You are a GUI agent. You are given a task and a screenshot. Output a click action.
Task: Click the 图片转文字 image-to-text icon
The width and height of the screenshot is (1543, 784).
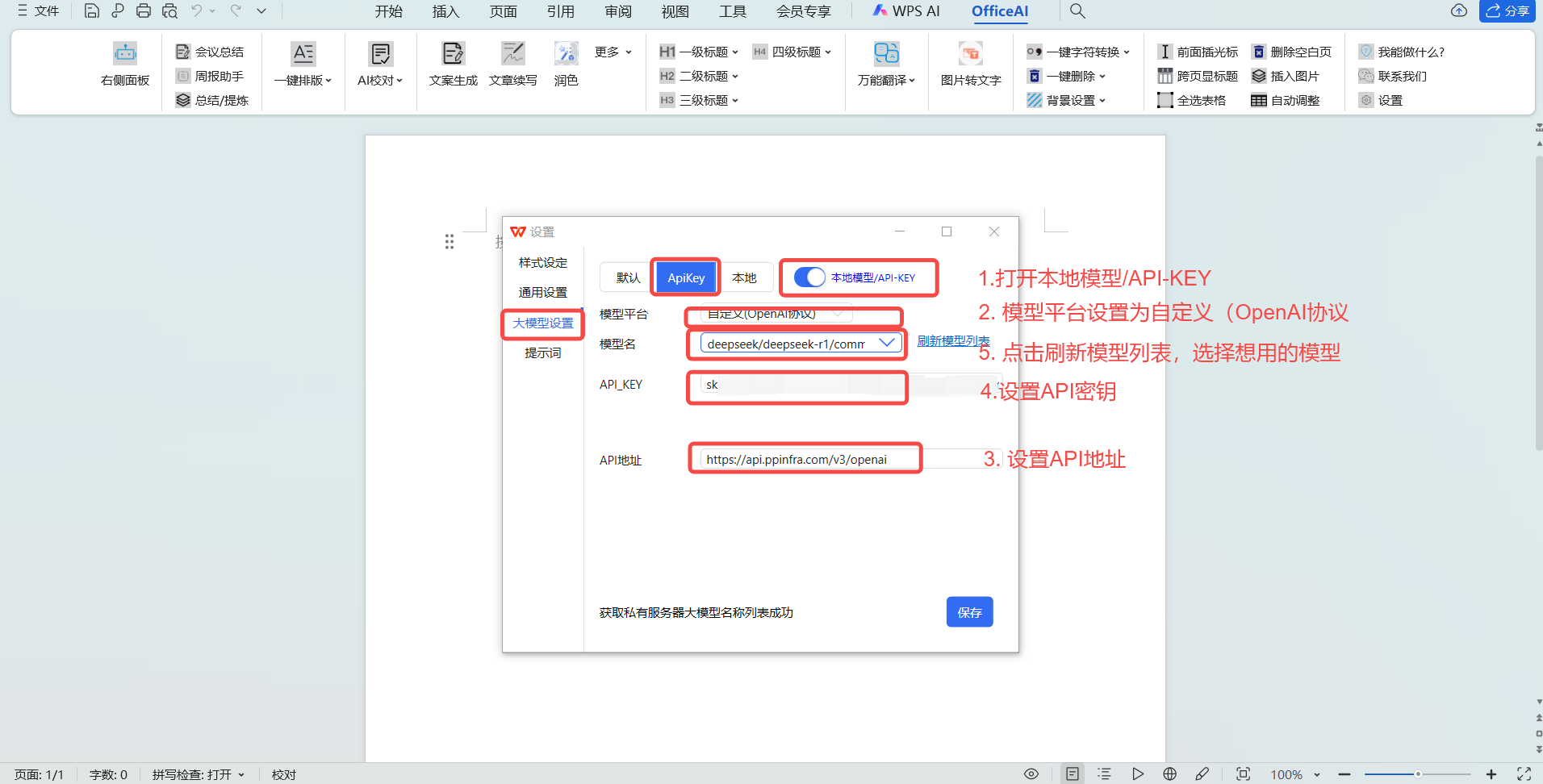[x=971, y=53]
